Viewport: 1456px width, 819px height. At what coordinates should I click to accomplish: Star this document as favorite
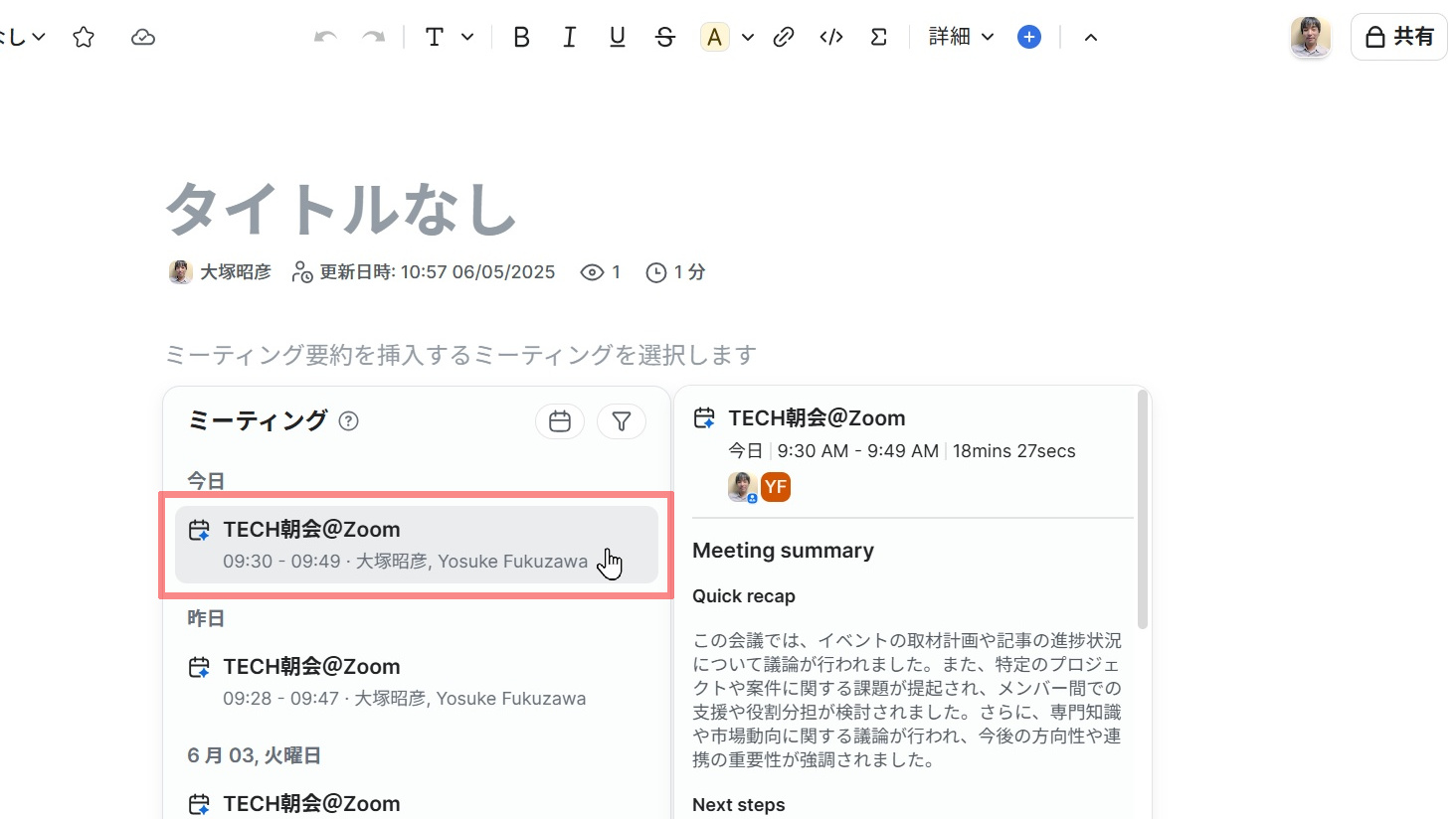tap(84, 38)
